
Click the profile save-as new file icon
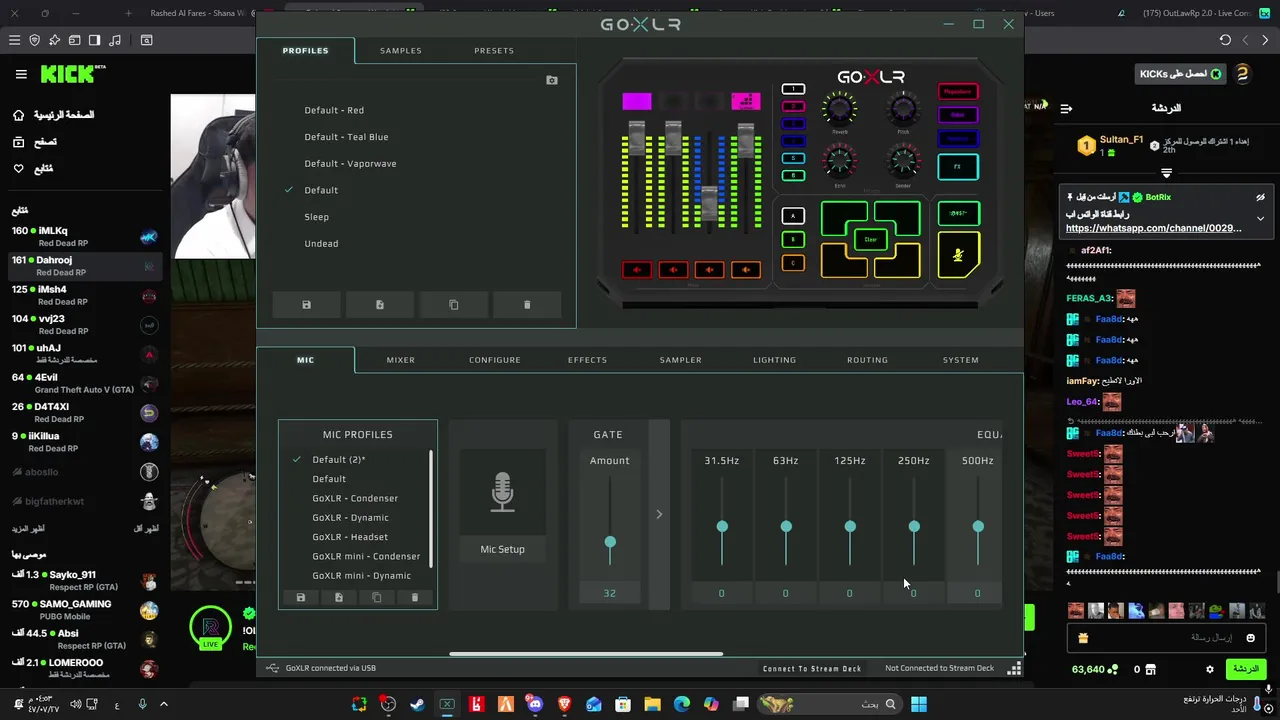pyautogui.click(x=380, y=305)
